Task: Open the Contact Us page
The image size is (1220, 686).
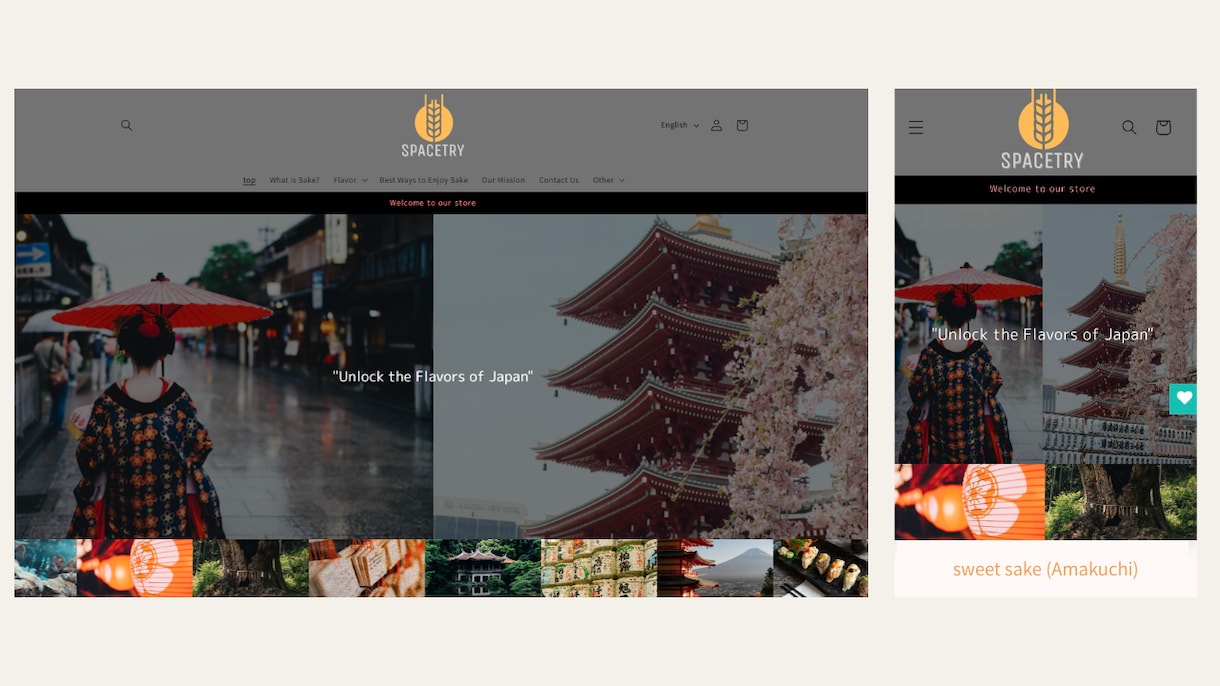Action: click(x=558, y=180)
